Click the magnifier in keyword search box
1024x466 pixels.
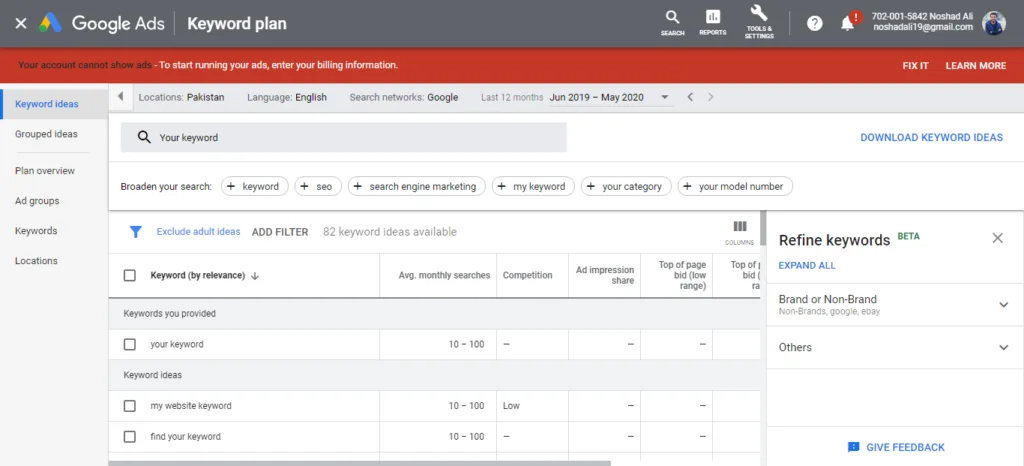coord(144,137)
